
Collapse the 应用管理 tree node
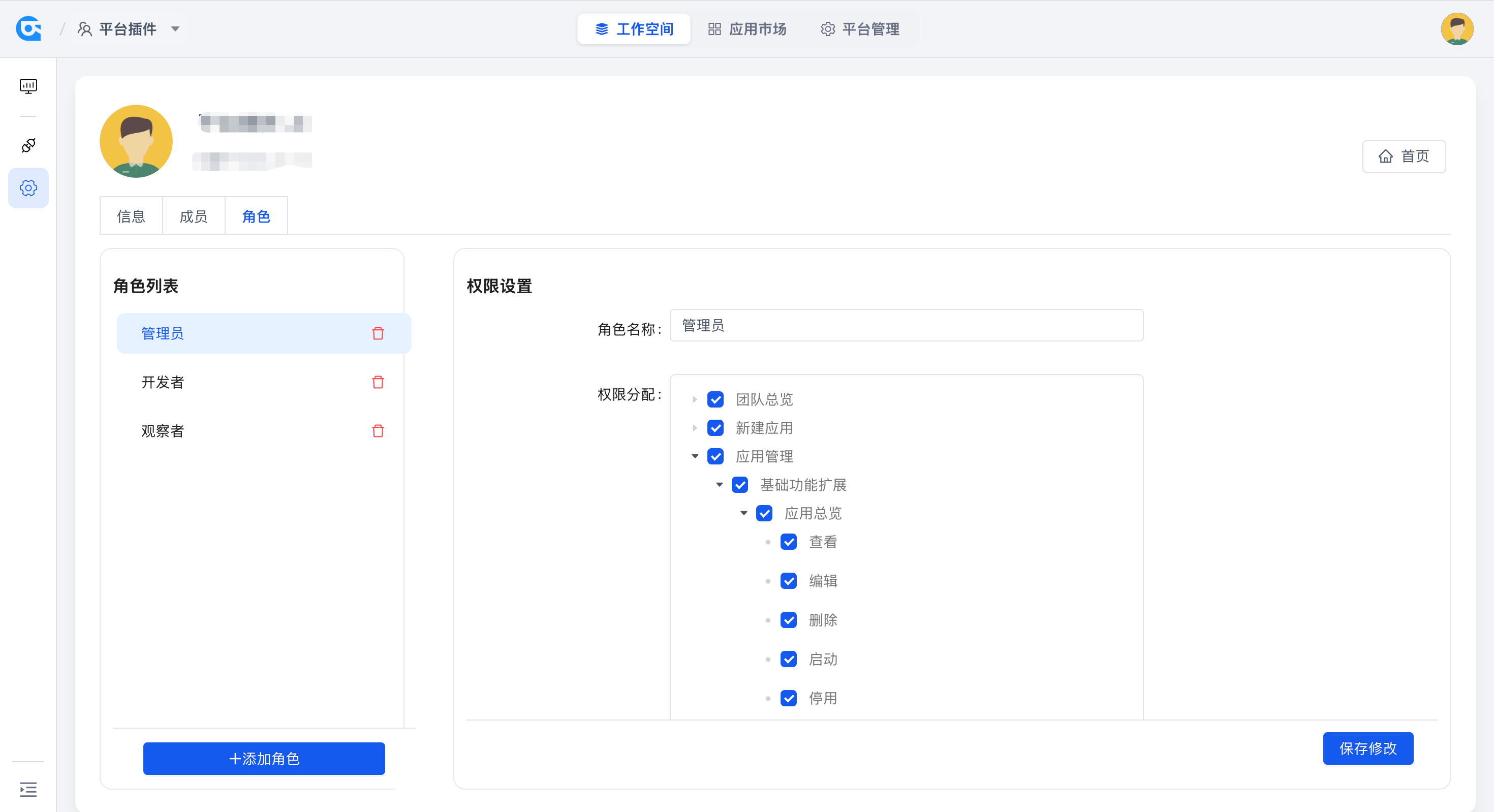click(694, 456)
